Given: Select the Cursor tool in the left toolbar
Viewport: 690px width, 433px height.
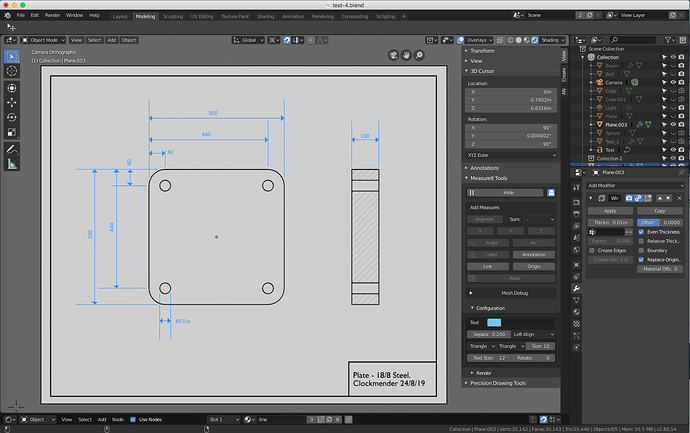Looking at the screenshot, I should 12,71.
